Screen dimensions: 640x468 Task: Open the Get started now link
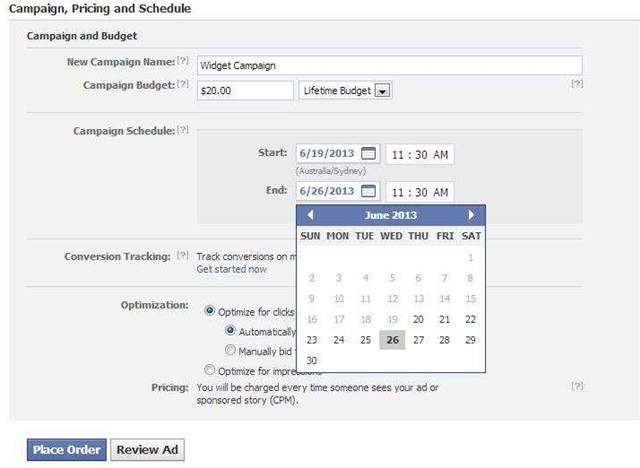pos(231,269)
